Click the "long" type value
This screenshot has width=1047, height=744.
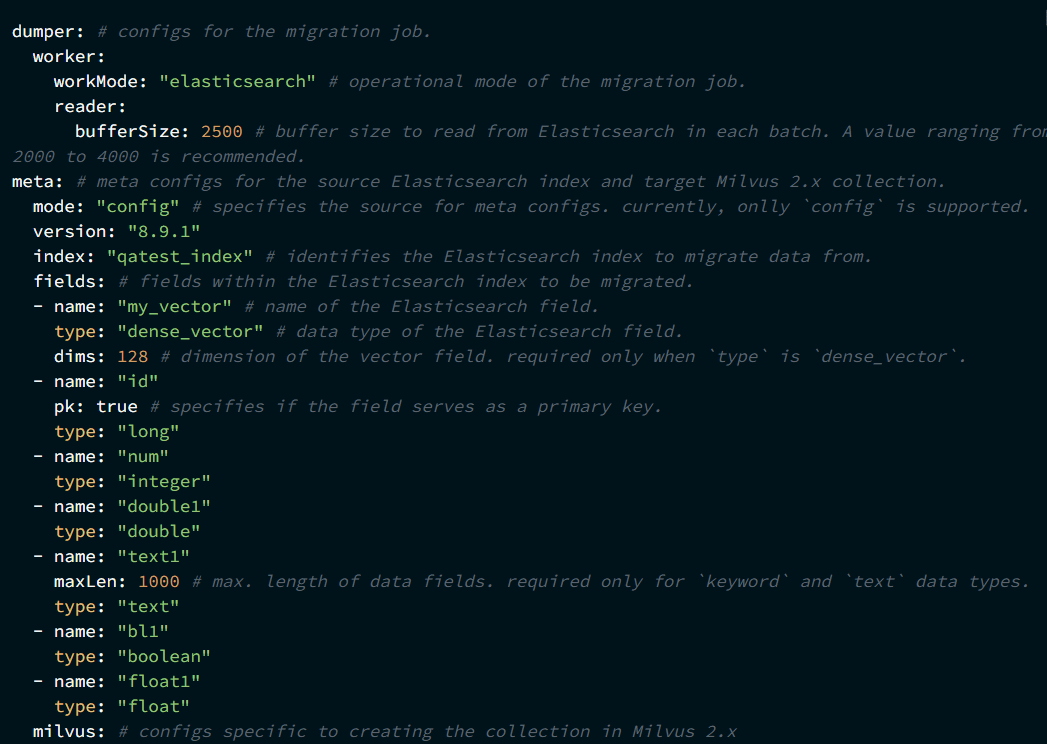pyautogui.click(x=148, y=431)
